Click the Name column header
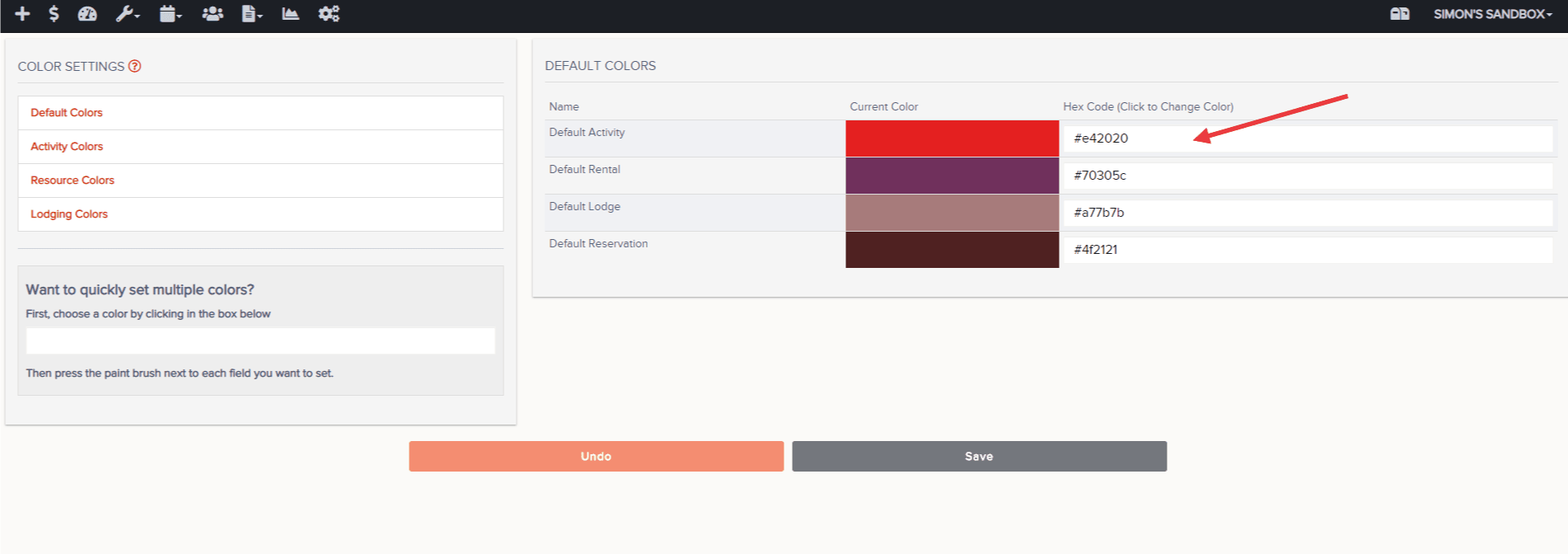The width and height of the screenshot is (1568, 554). coord(564,106)
